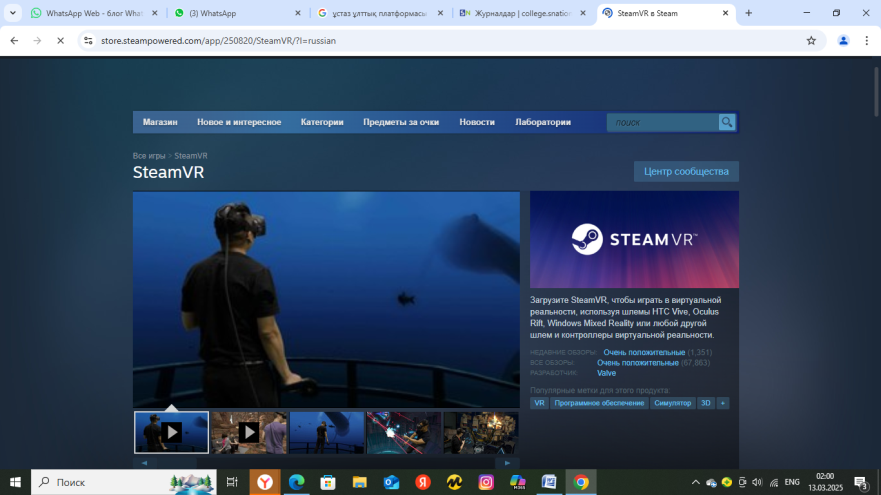
Task: Open Instagram from the taskbar
Action: (x=486, y=482)
